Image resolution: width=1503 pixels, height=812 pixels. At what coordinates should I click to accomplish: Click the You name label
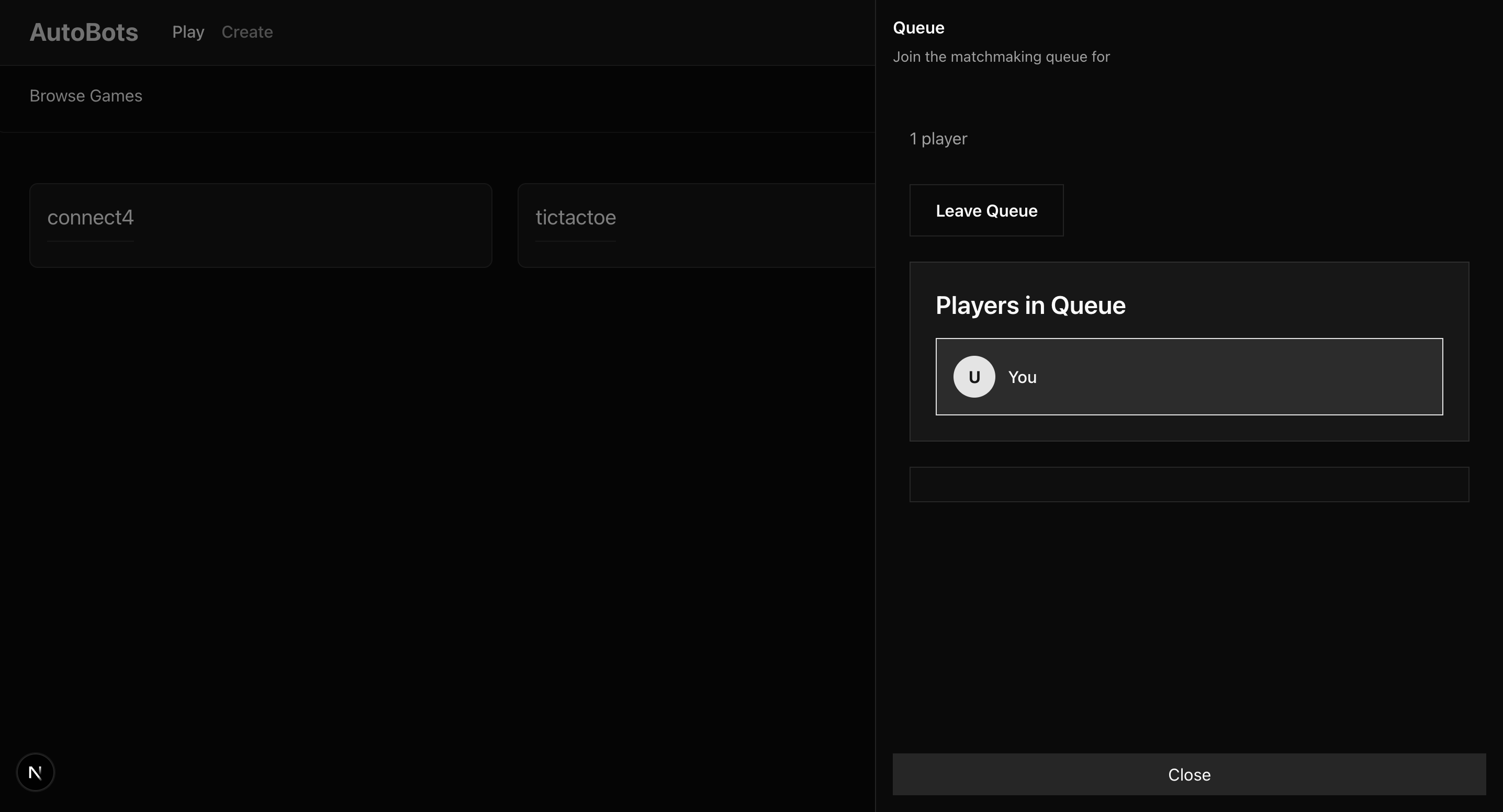[1022, 377]
